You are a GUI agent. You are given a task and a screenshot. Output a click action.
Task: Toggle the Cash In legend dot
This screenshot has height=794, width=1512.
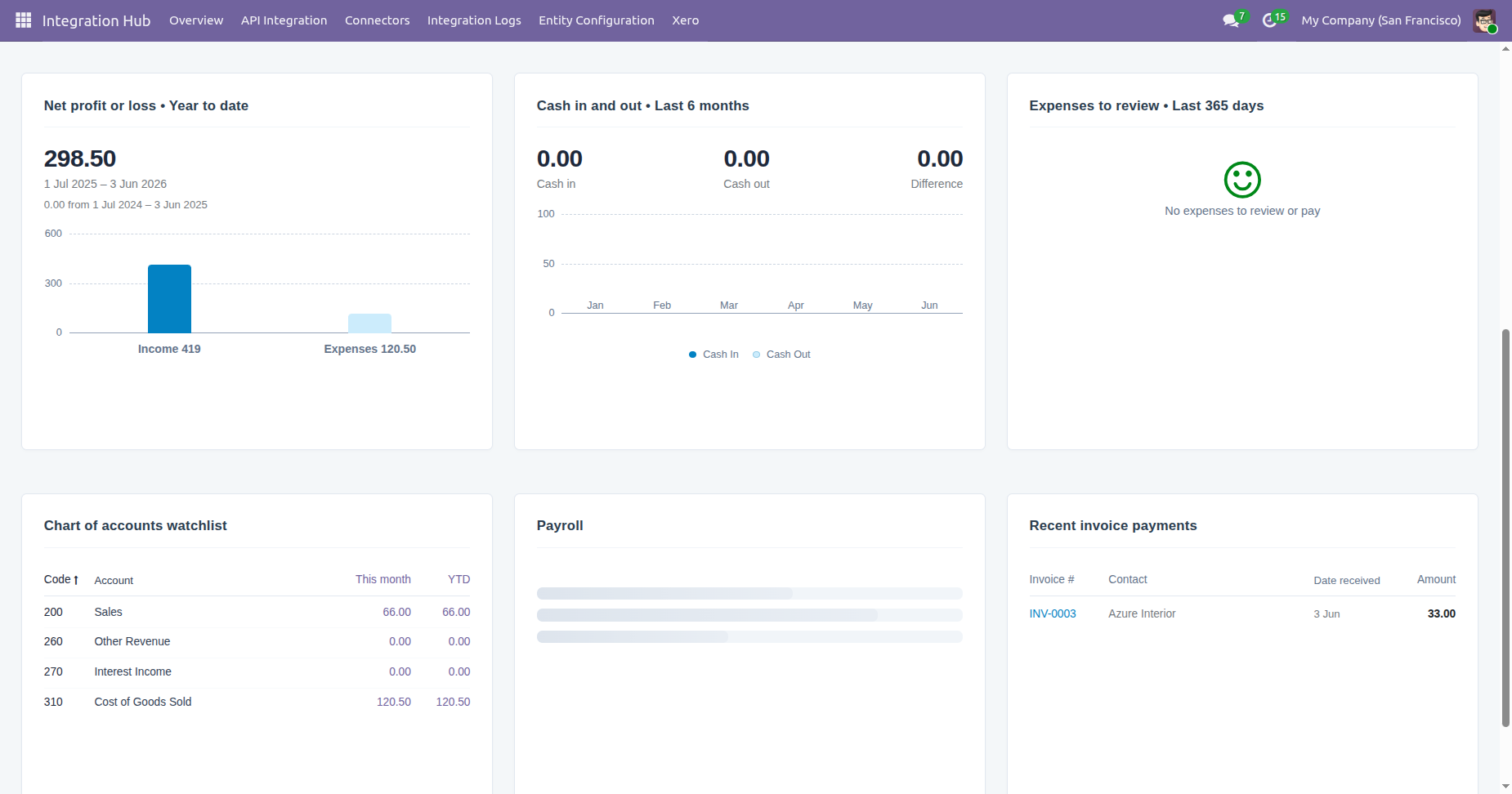[692, 355]
